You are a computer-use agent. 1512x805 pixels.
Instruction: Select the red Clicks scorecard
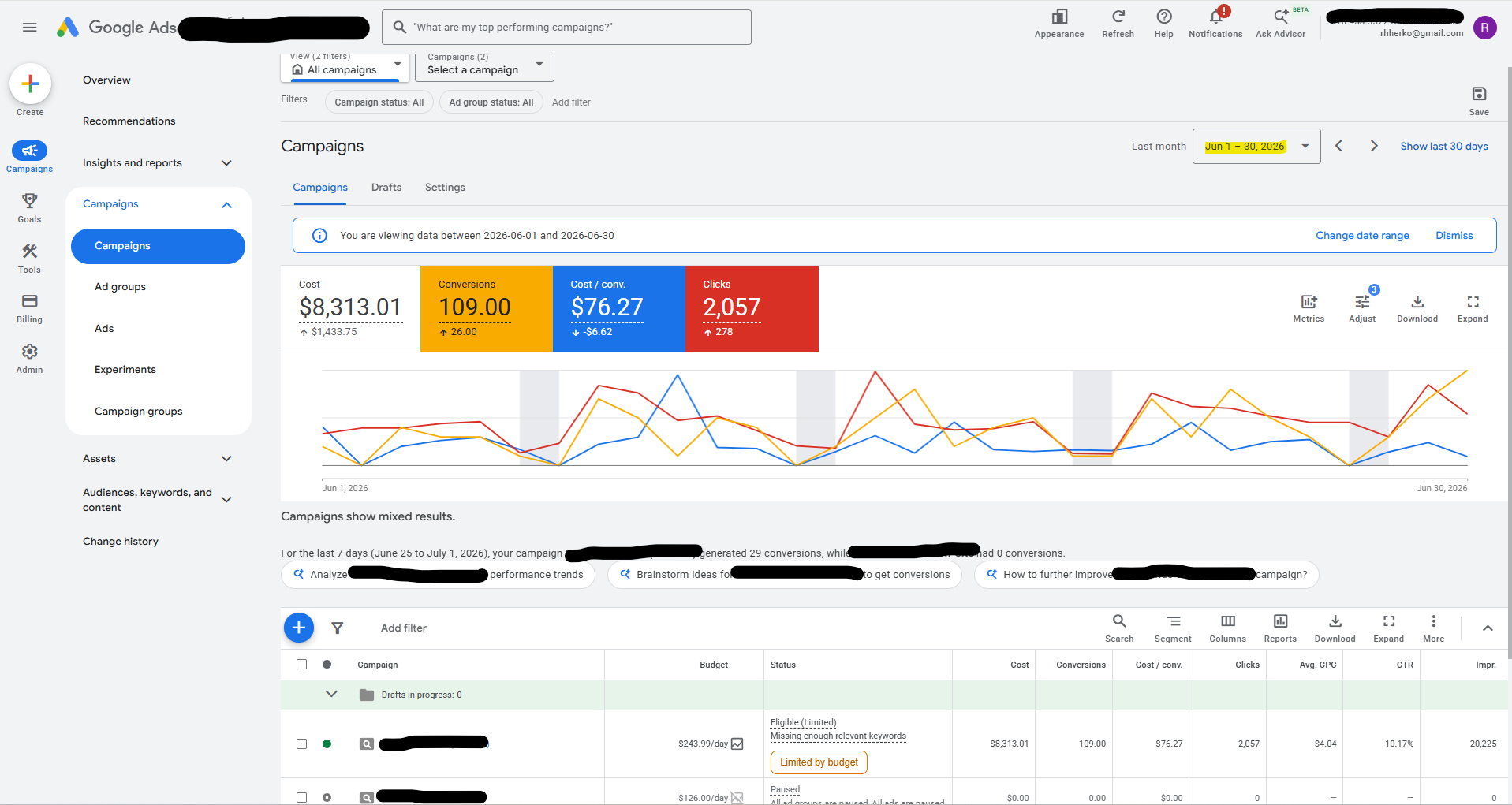pos(752,308)
